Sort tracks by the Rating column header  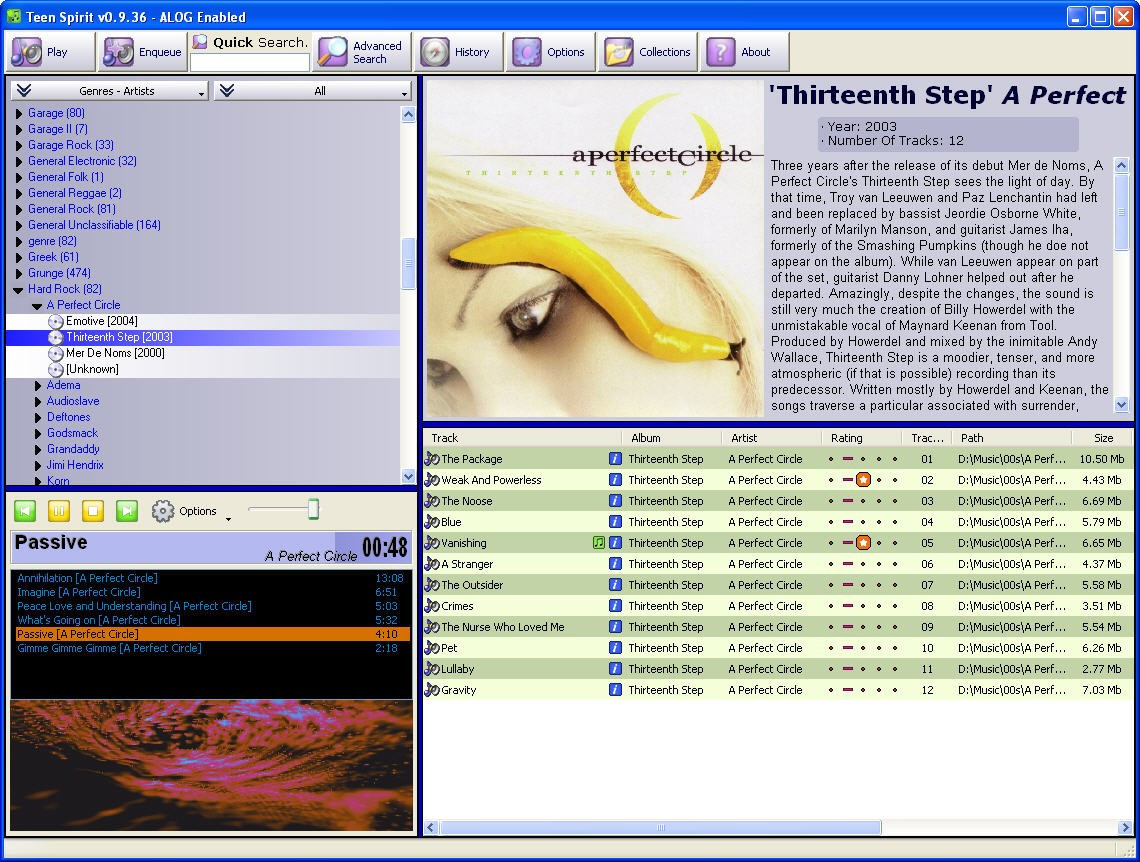click(862, 438)
